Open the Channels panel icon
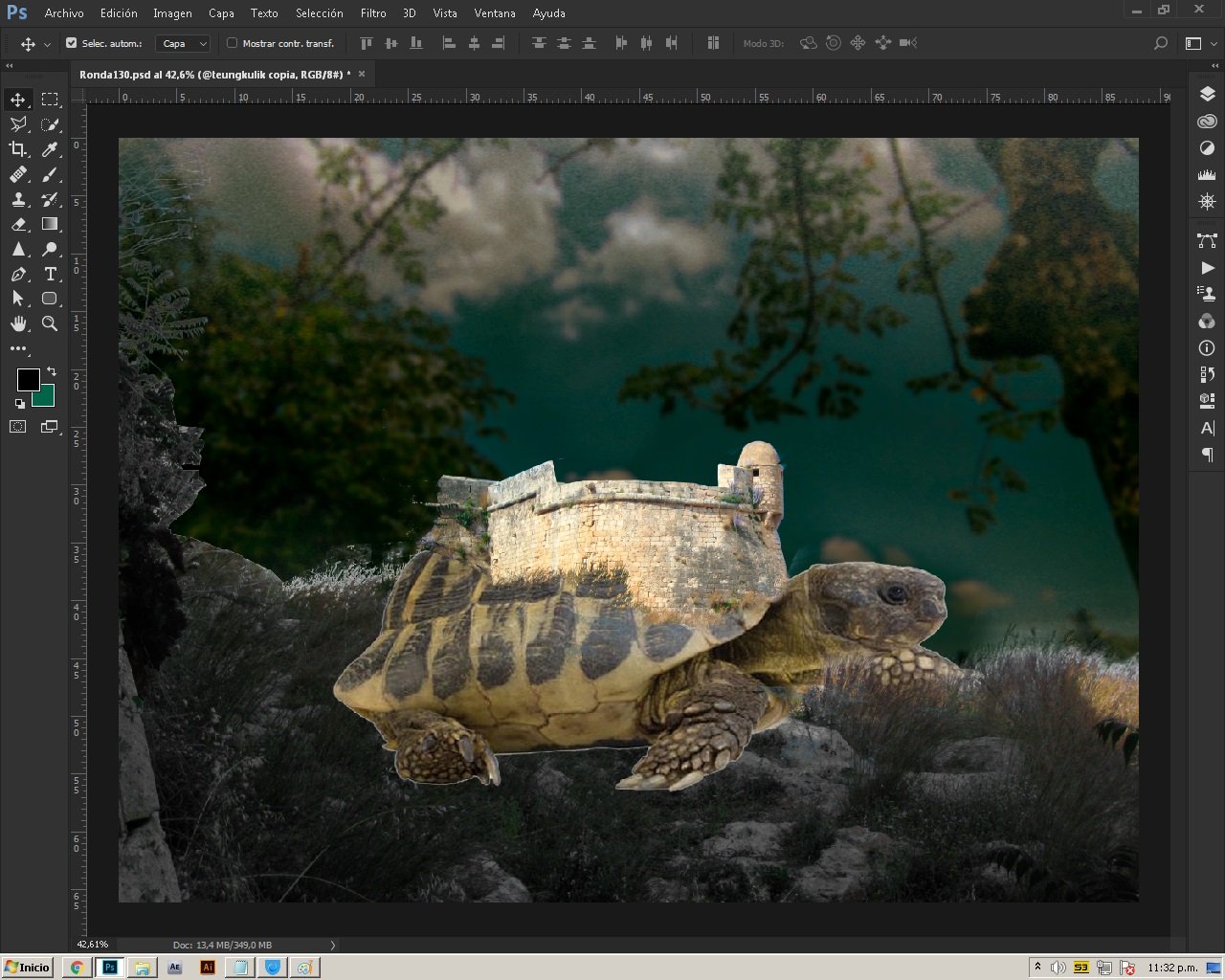Screen dimensions: 1225x980 pyautogui.click(x=1207, y=321)
